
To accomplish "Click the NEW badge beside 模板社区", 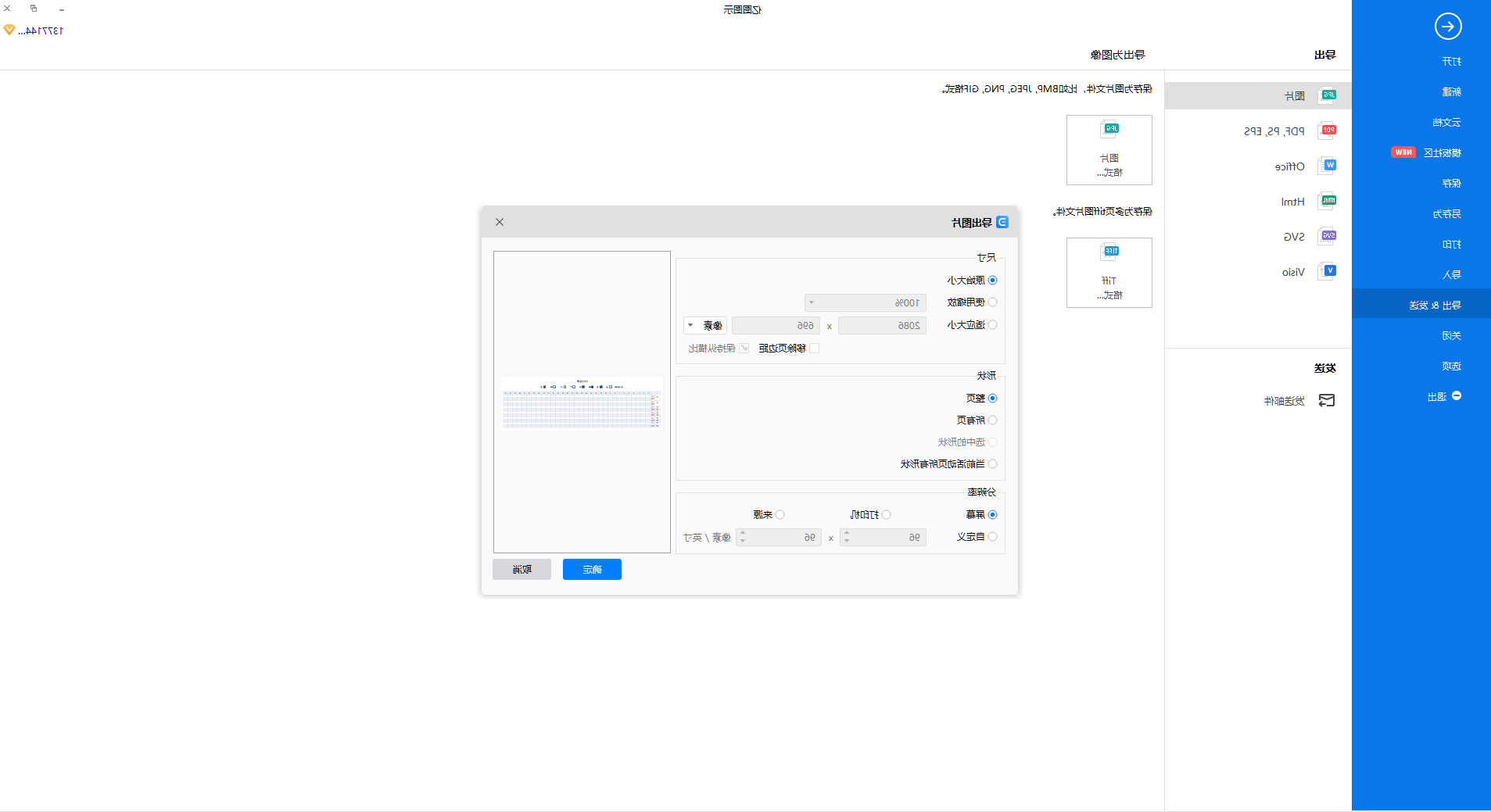I will 1404,152.
